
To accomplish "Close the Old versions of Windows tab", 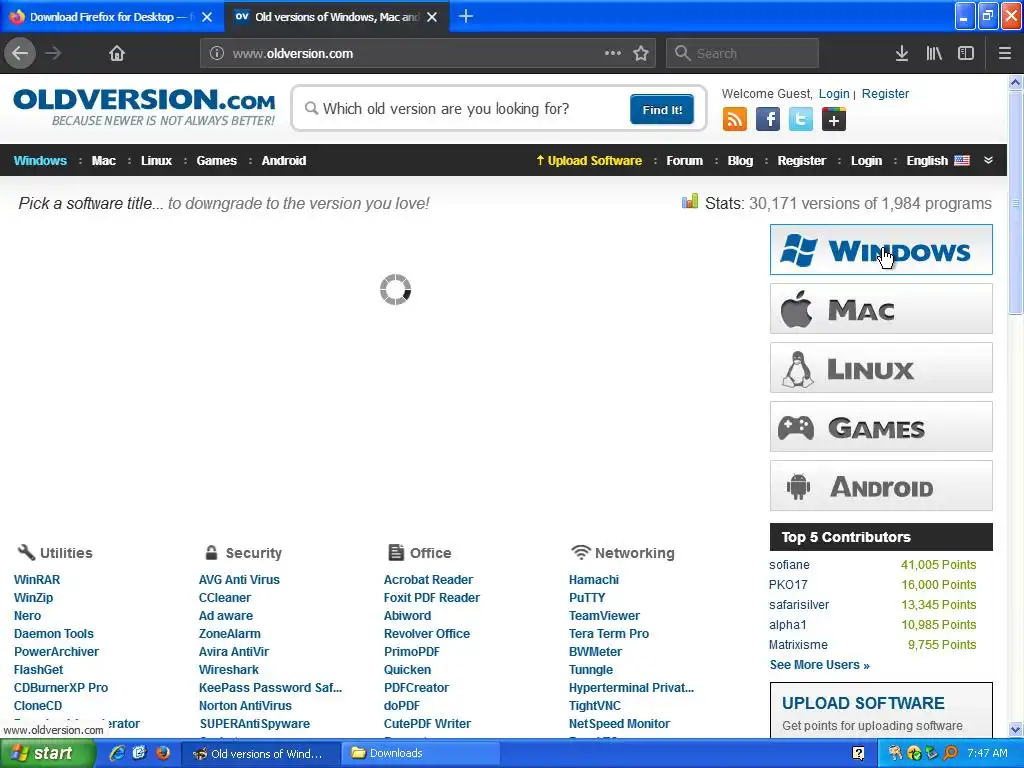I will 432,17.
